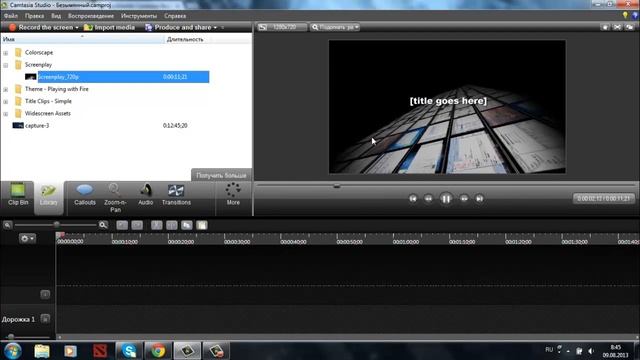This screenshot has height=360, width=640.
Task: Open Google Chrome from the taskbar
Action: [158, 351]
